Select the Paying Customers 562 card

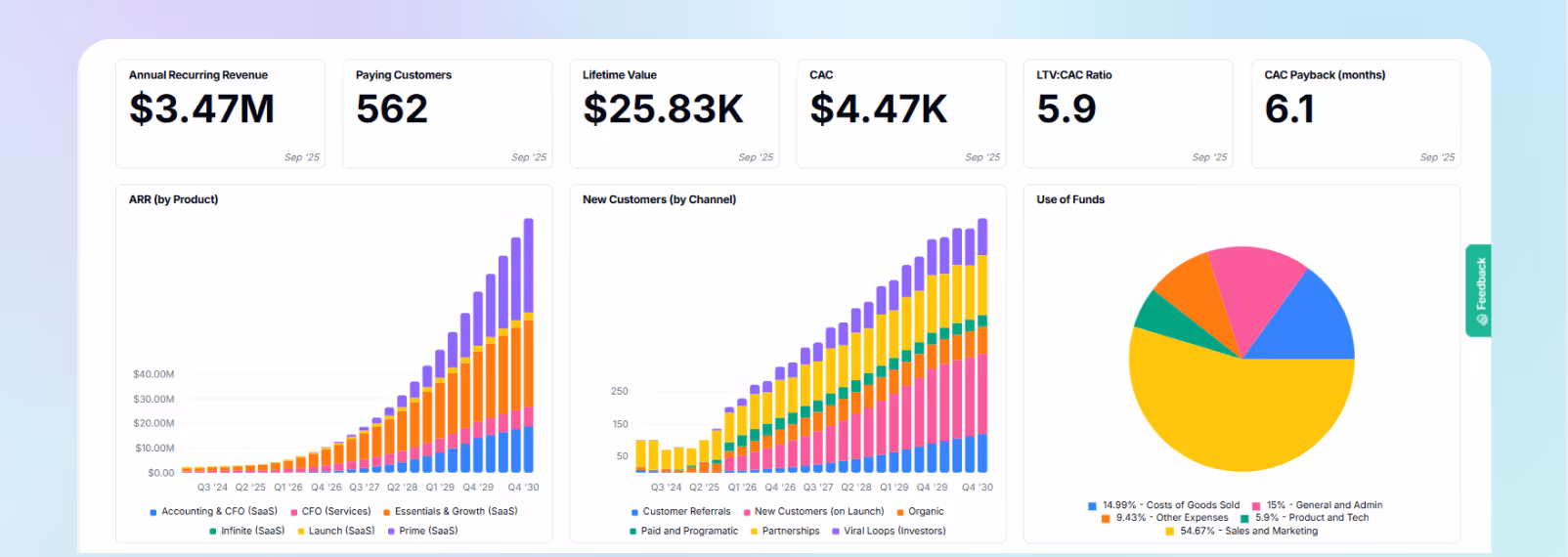[x=447, y=113]
